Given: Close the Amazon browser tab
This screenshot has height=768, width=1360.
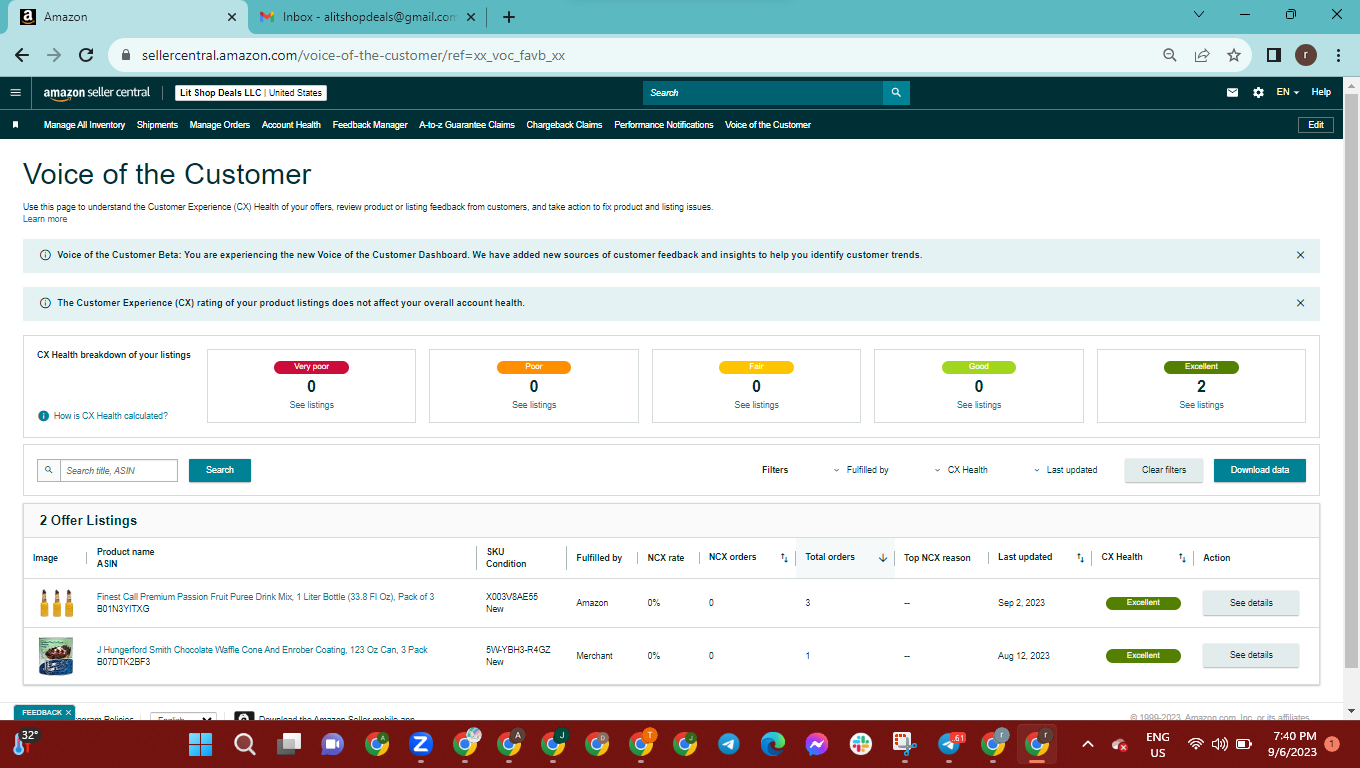Looking at the screenshot, I should [232, 17].
